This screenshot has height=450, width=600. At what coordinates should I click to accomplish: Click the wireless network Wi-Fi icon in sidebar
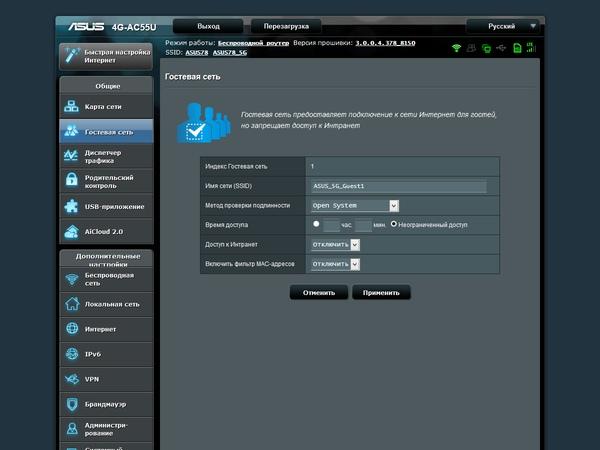point(72,279)
